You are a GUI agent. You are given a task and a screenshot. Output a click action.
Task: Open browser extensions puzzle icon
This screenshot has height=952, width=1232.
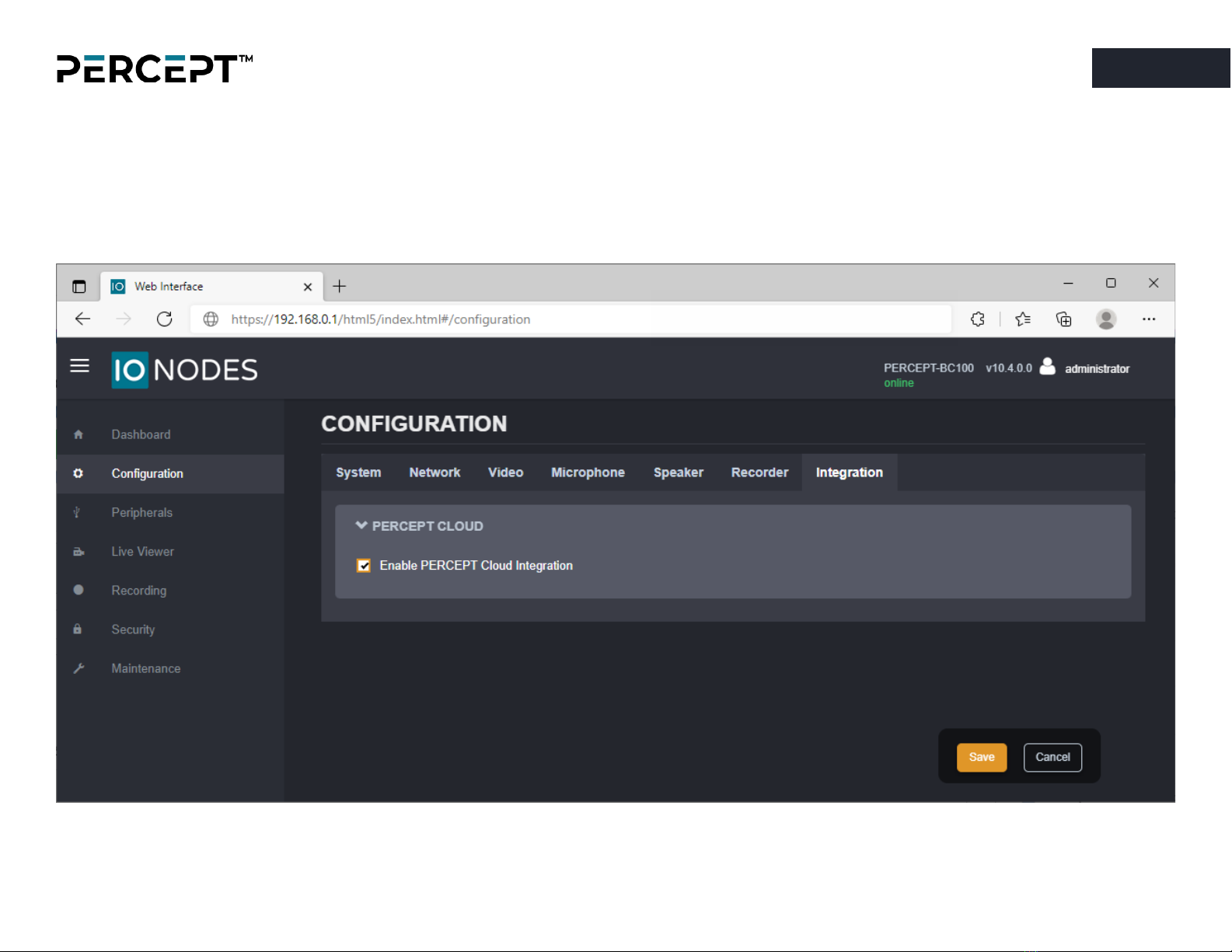[978, 319]
